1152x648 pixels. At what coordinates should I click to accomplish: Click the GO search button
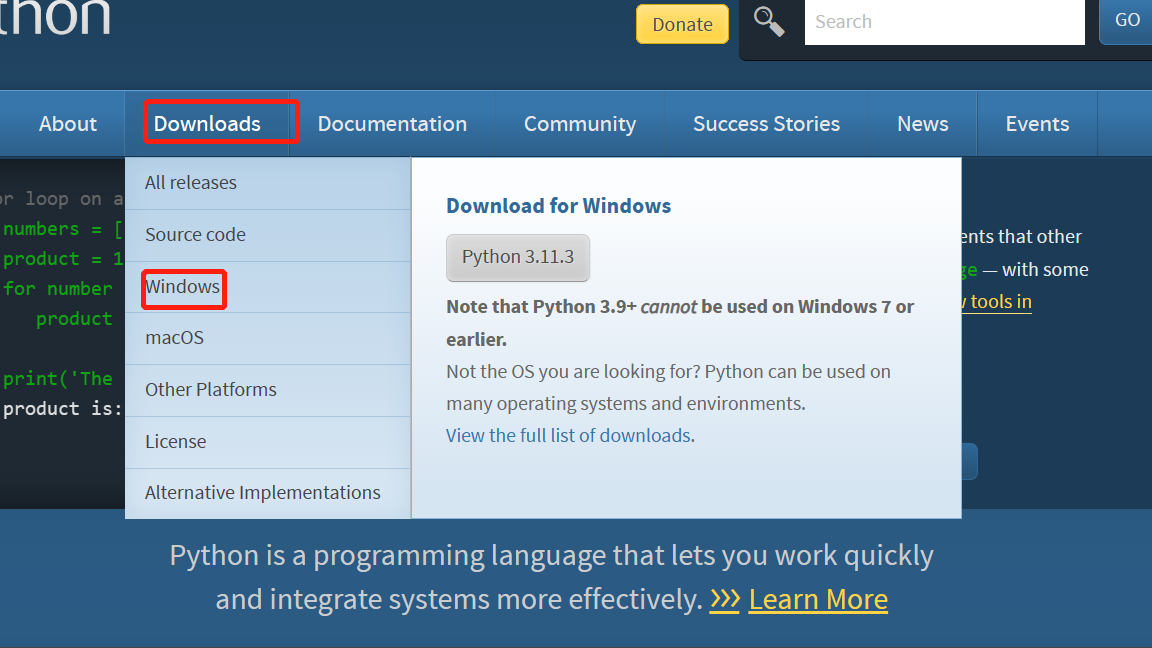[1126, 21]
